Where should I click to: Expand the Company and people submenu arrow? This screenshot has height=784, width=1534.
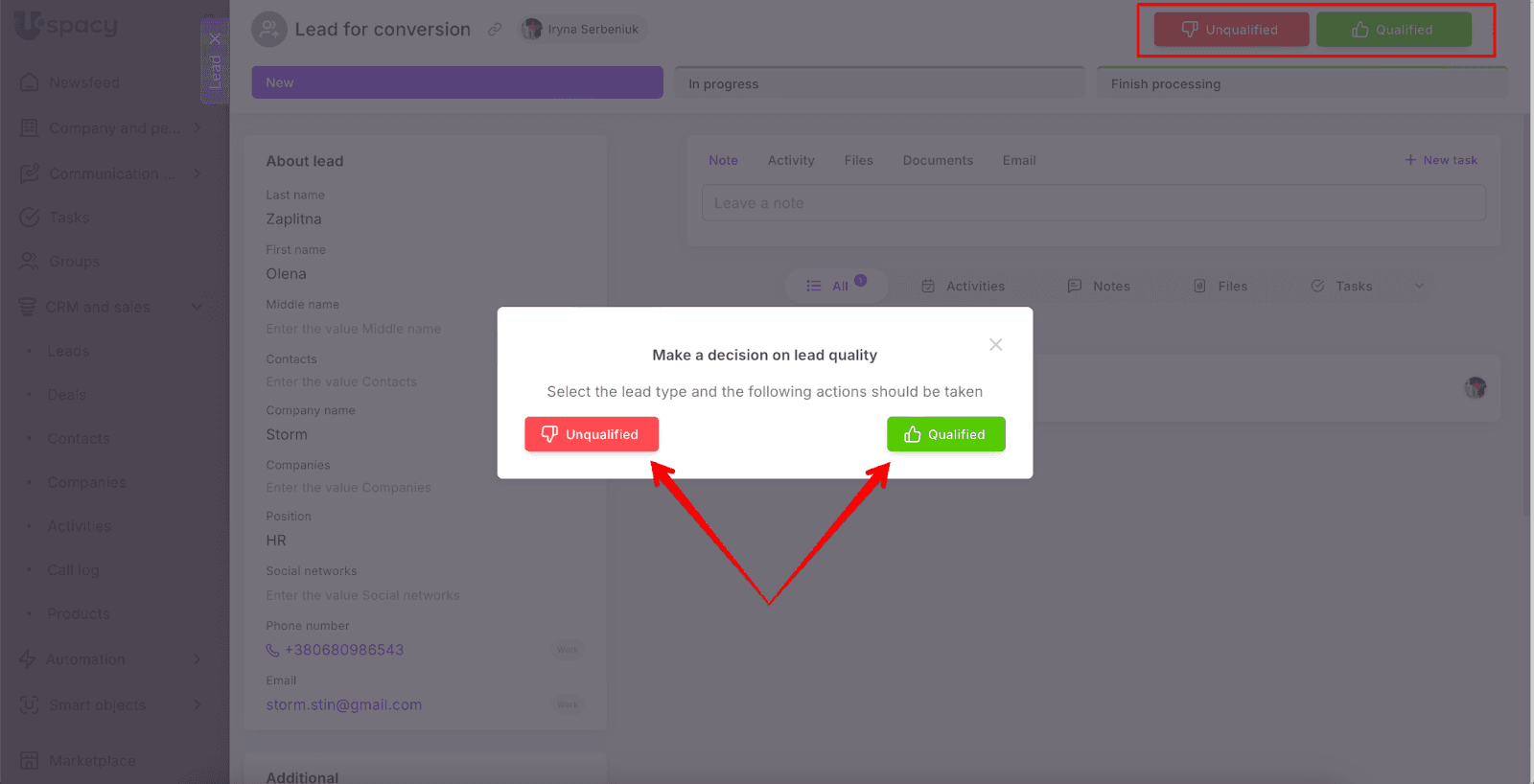[x=198, y=127]
